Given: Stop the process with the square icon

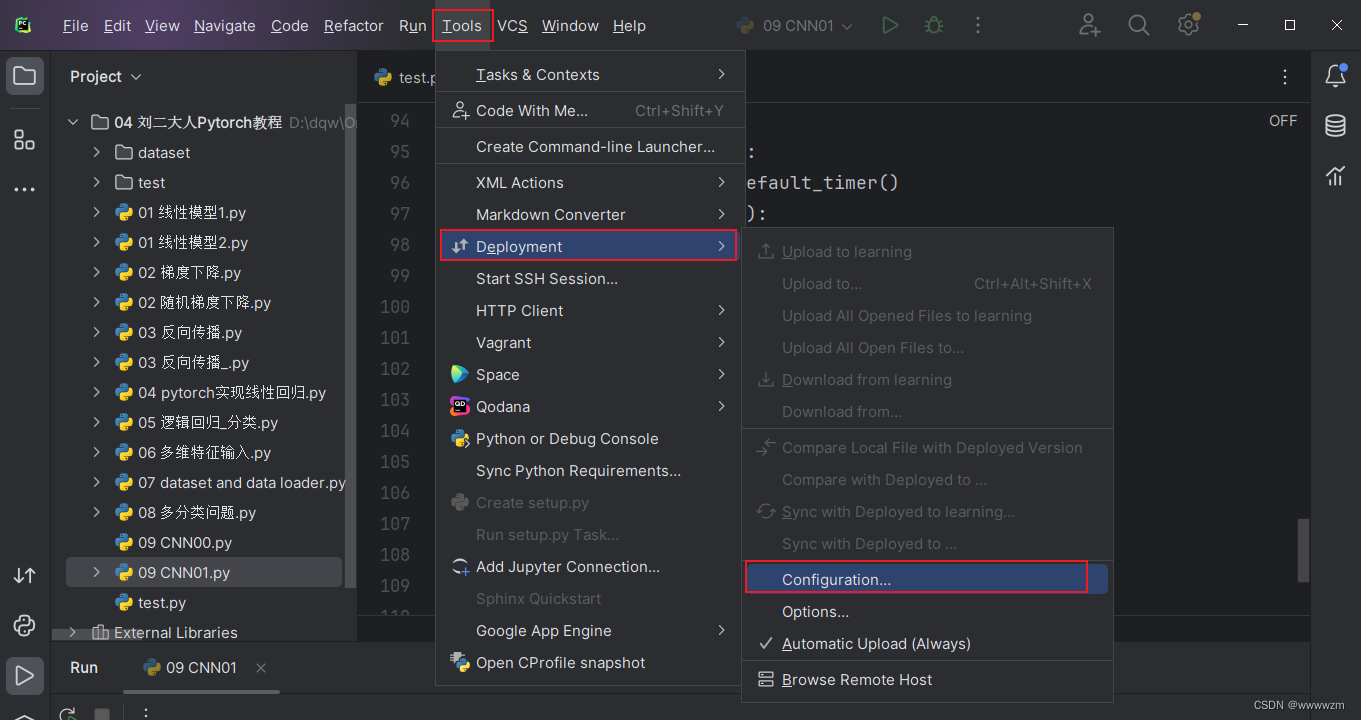Looking at the screenshot, I should (x=102, y=714).
